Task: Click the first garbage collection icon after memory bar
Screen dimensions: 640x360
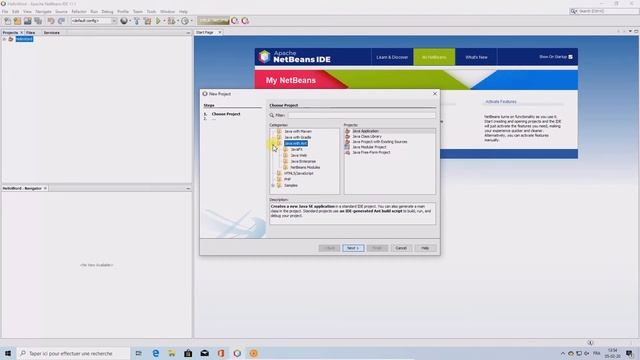Action: click(235, 21)
